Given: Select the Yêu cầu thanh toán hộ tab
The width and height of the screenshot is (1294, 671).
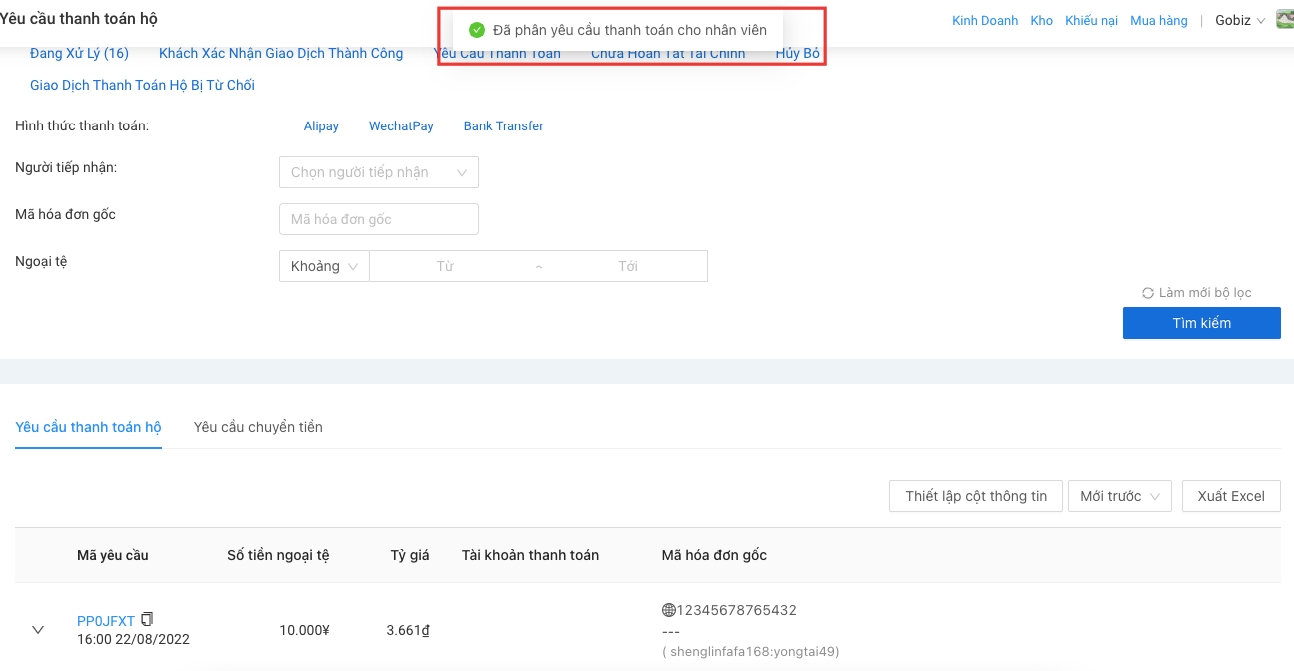Looking at the screenshot, I should (88, 427).
